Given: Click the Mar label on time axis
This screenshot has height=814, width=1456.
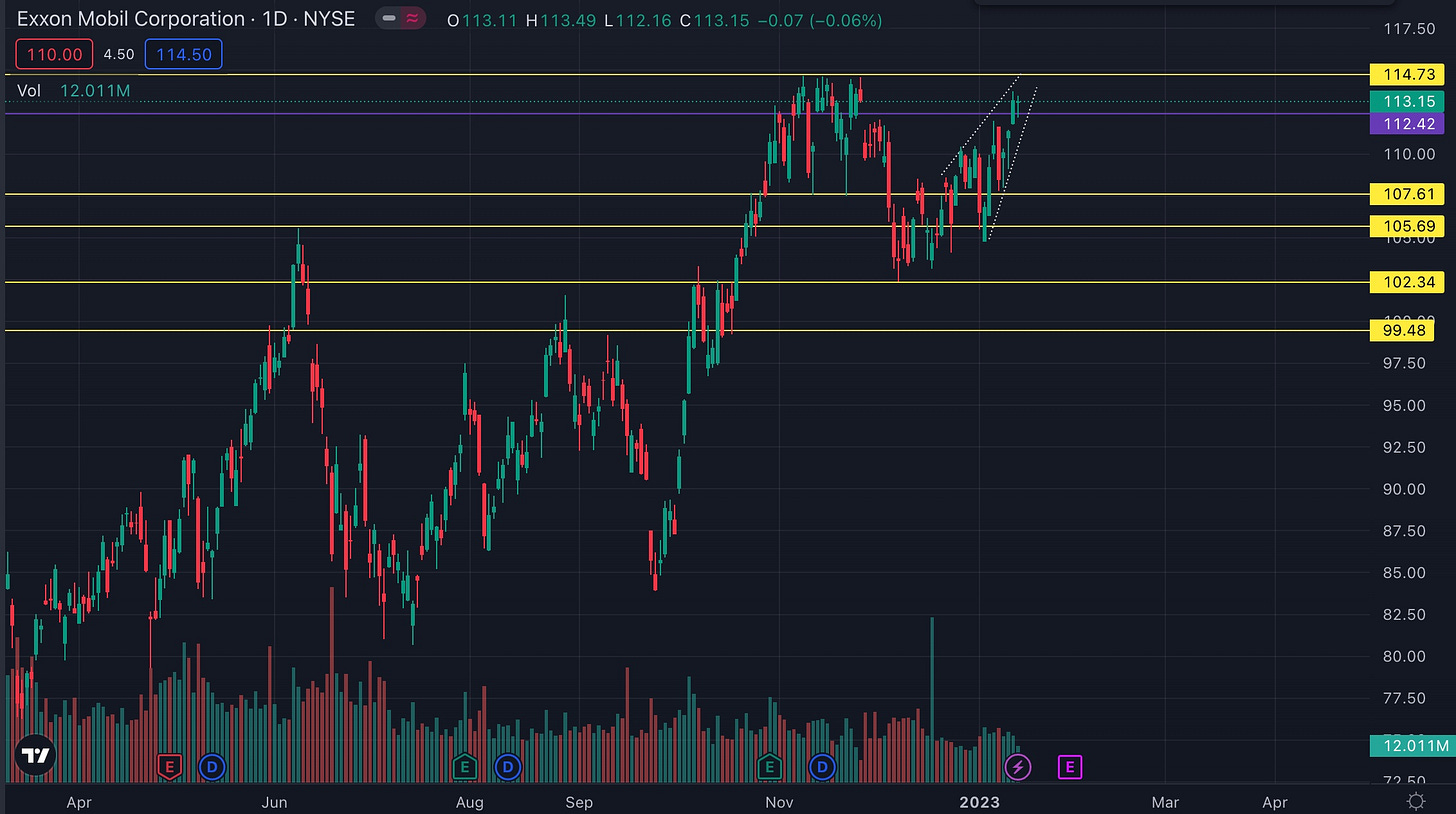Looking at the screenshot, I should [x=1164, y=802].
